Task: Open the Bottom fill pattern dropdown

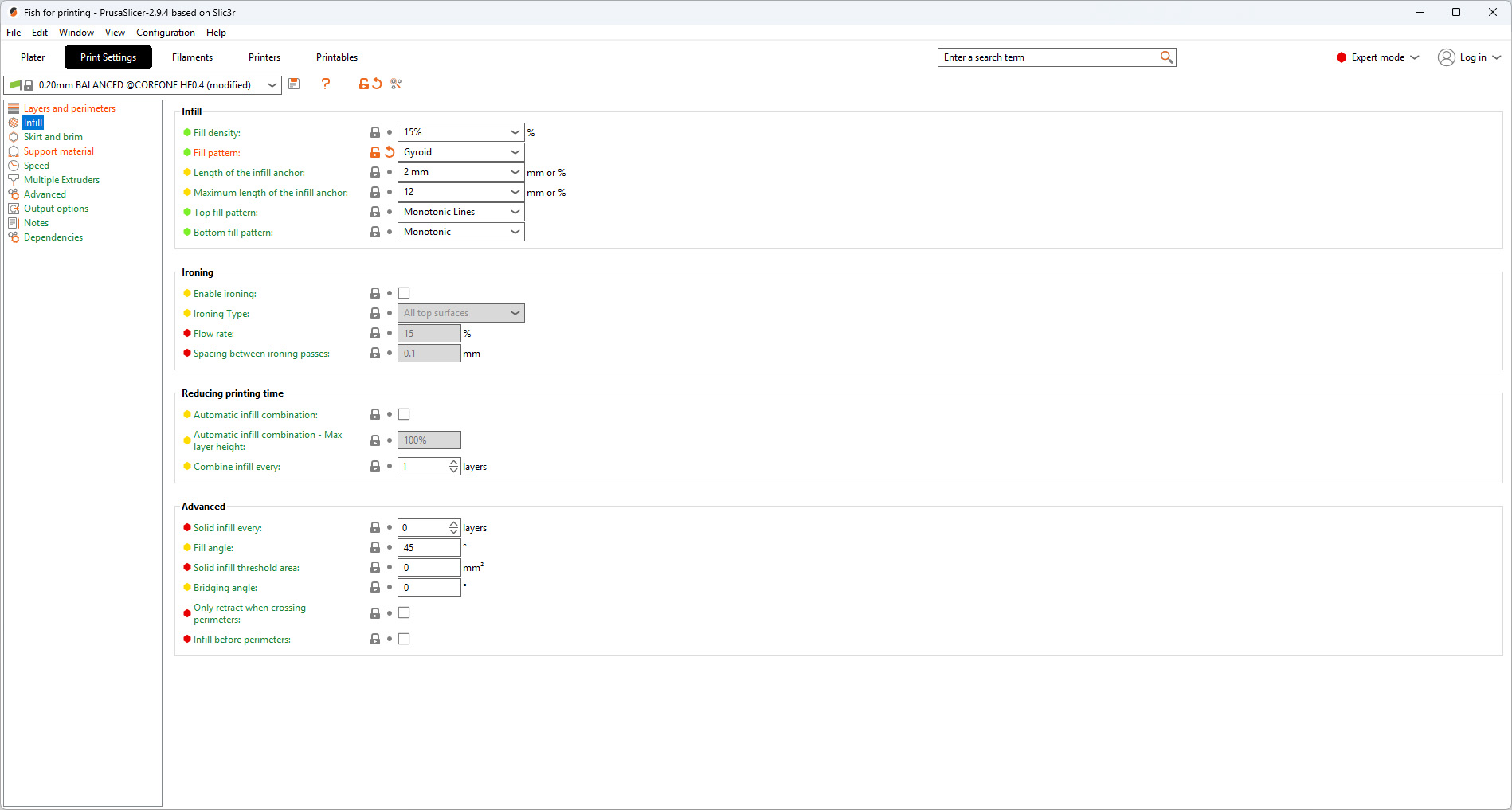Action: click(x=460, y=232)
